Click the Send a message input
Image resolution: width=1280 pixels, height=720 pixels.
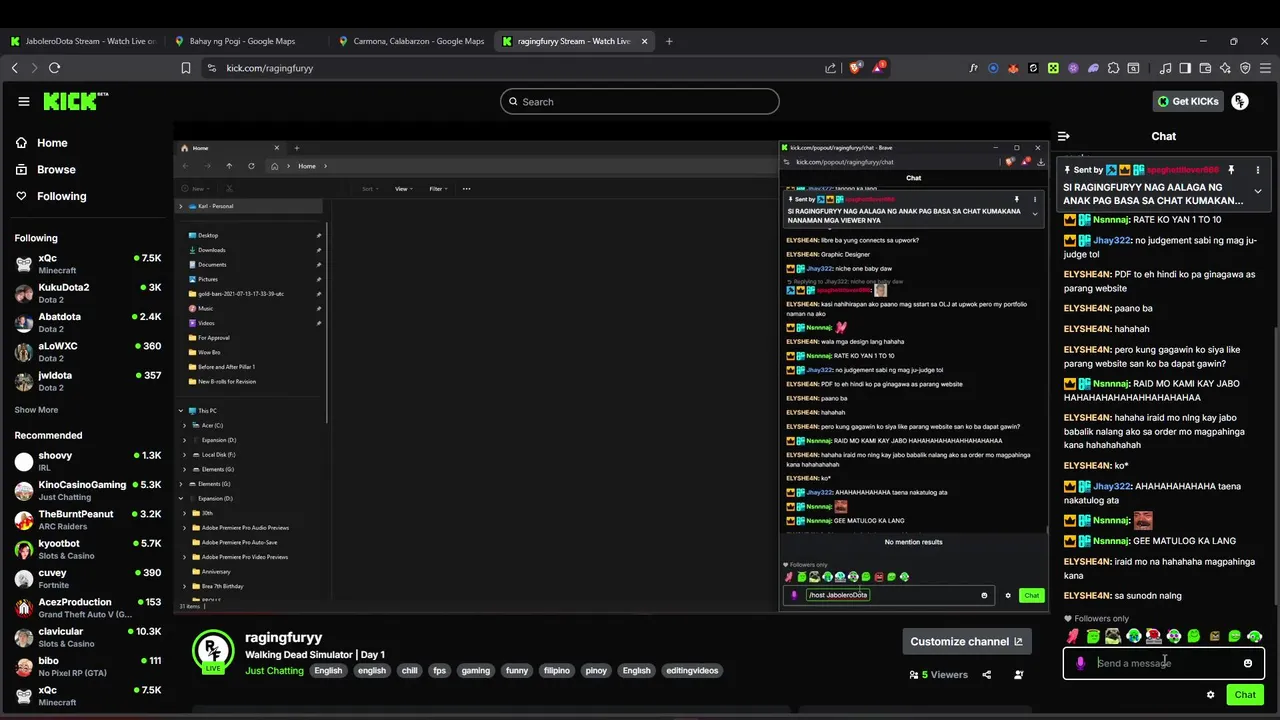click(x=1163, y=663)
